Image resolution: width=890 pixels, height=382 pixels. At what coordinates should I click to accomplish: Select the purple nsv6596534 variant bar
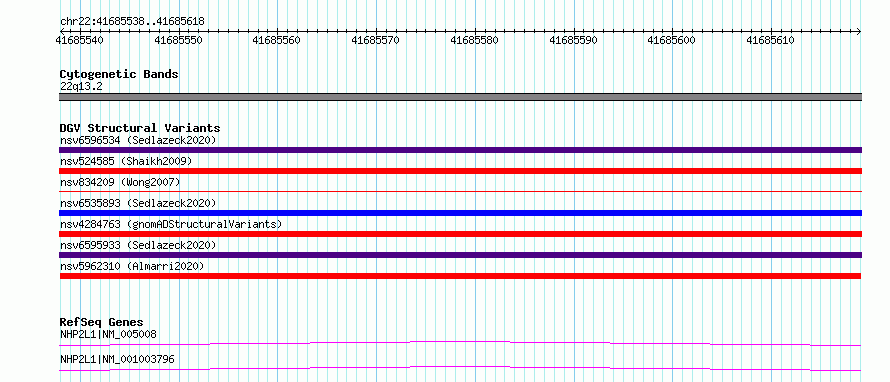[460, 150]
